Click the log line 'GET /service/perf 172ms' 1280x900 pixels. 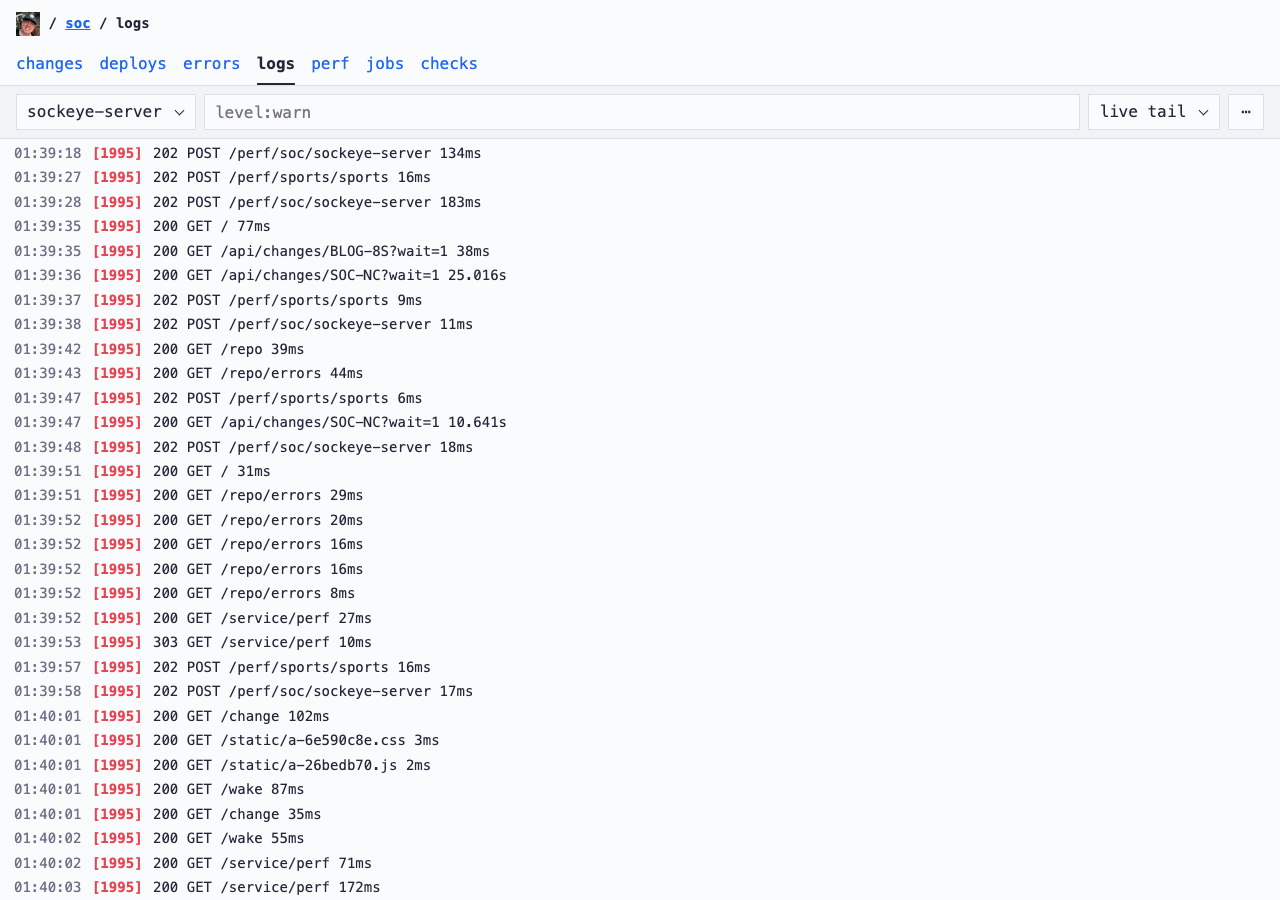tap(640, 887)
